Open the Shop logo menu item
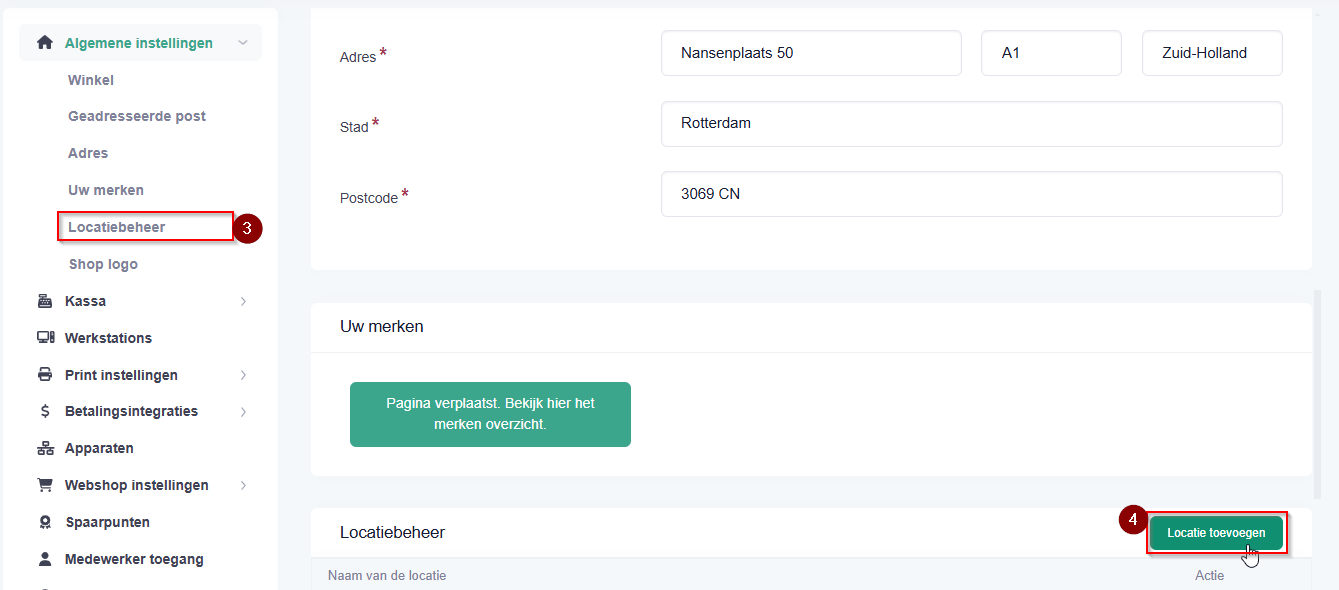The height and width of the screenshot is (590, 1339). 103,264
